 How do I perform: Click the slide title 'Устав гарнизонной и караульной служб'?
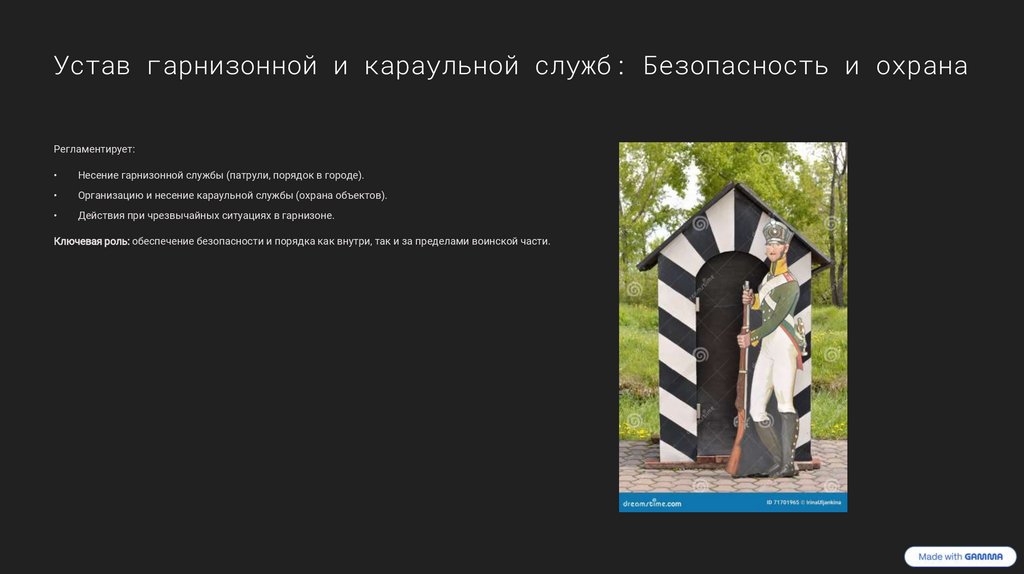point(511,66)
